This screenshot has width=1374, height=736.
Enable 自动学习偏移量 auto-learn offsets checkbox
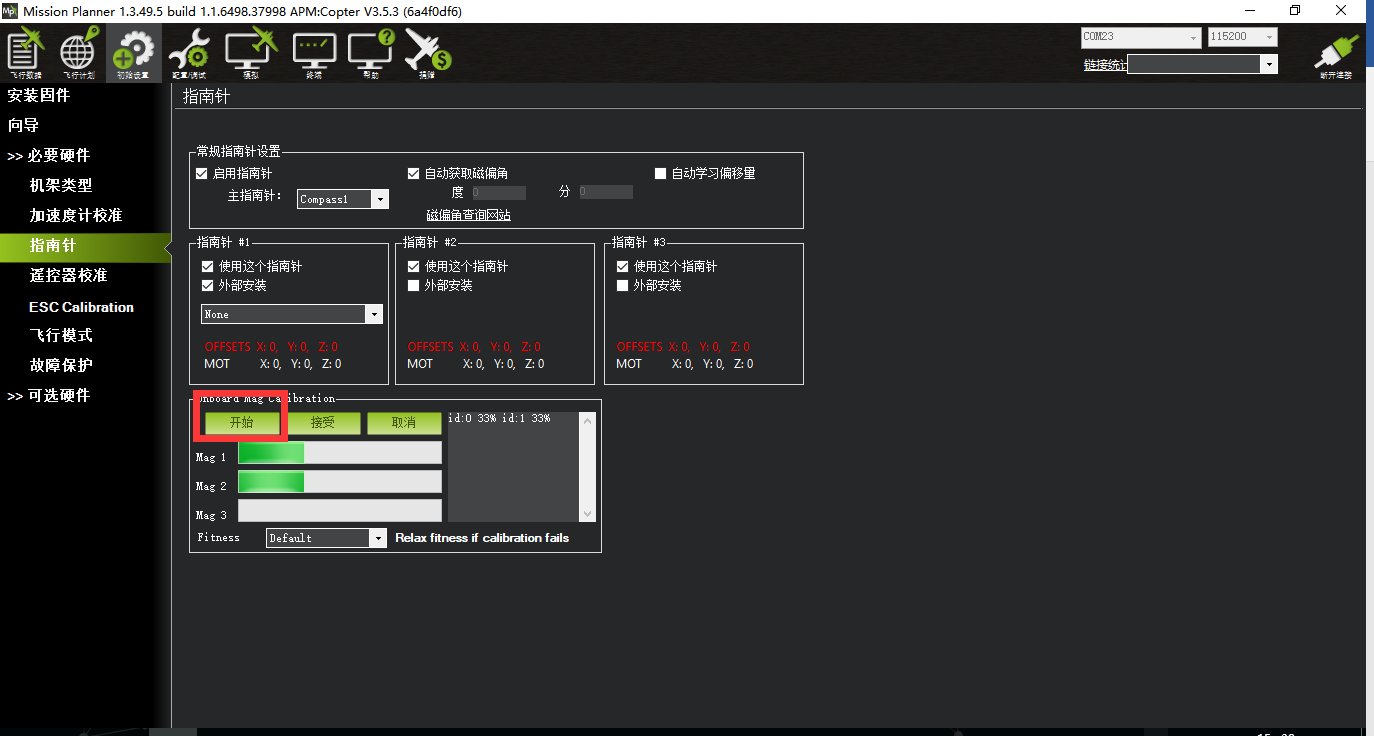[660, 174]
